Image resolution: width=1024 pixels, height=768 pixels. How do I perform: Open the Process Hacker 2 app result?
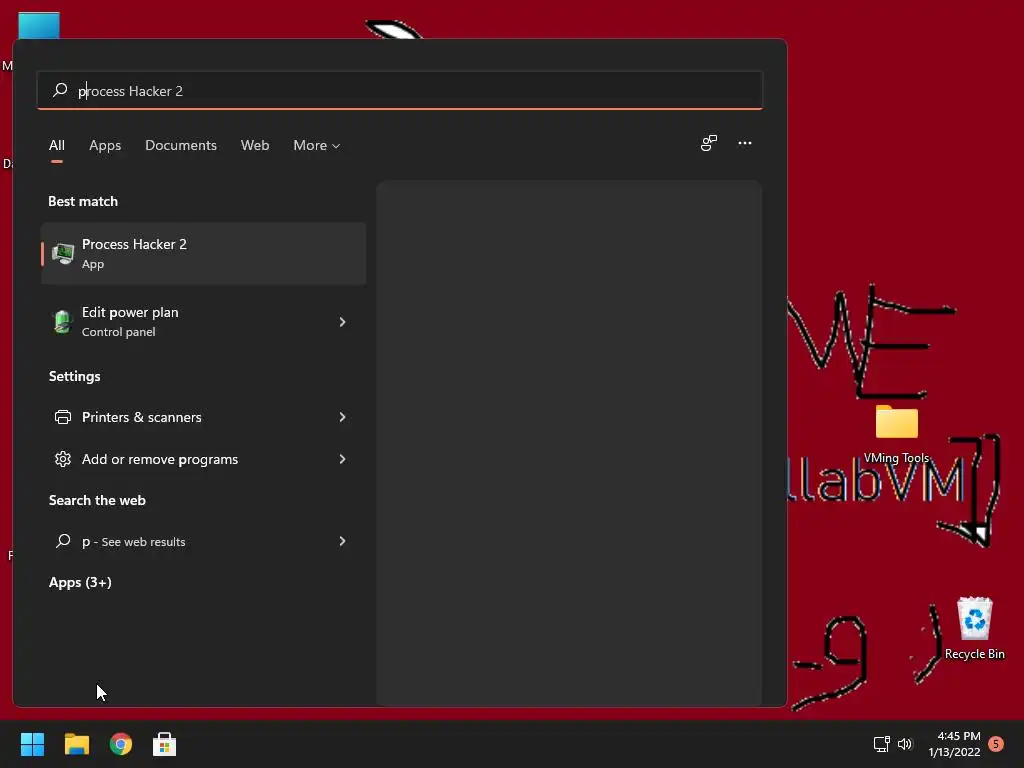pos(203,253)
